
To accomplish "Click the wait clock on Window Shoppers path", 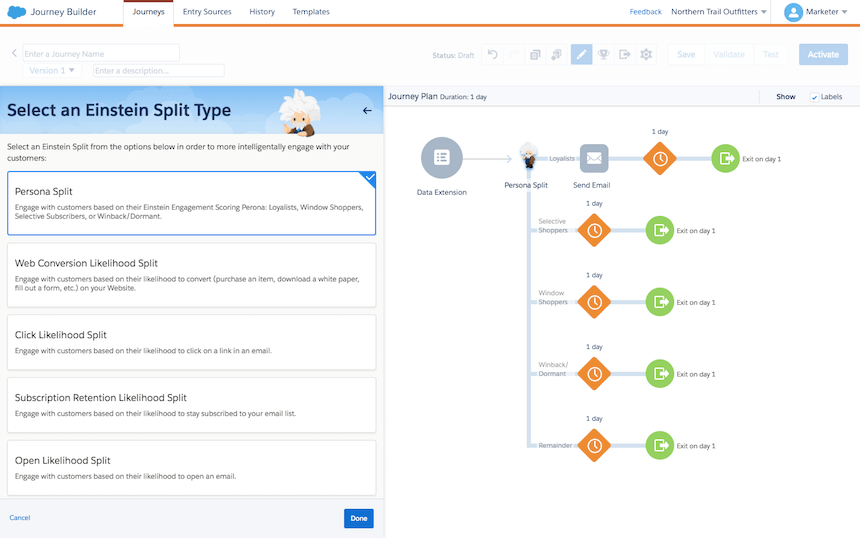I will click(x=594, y=302).
